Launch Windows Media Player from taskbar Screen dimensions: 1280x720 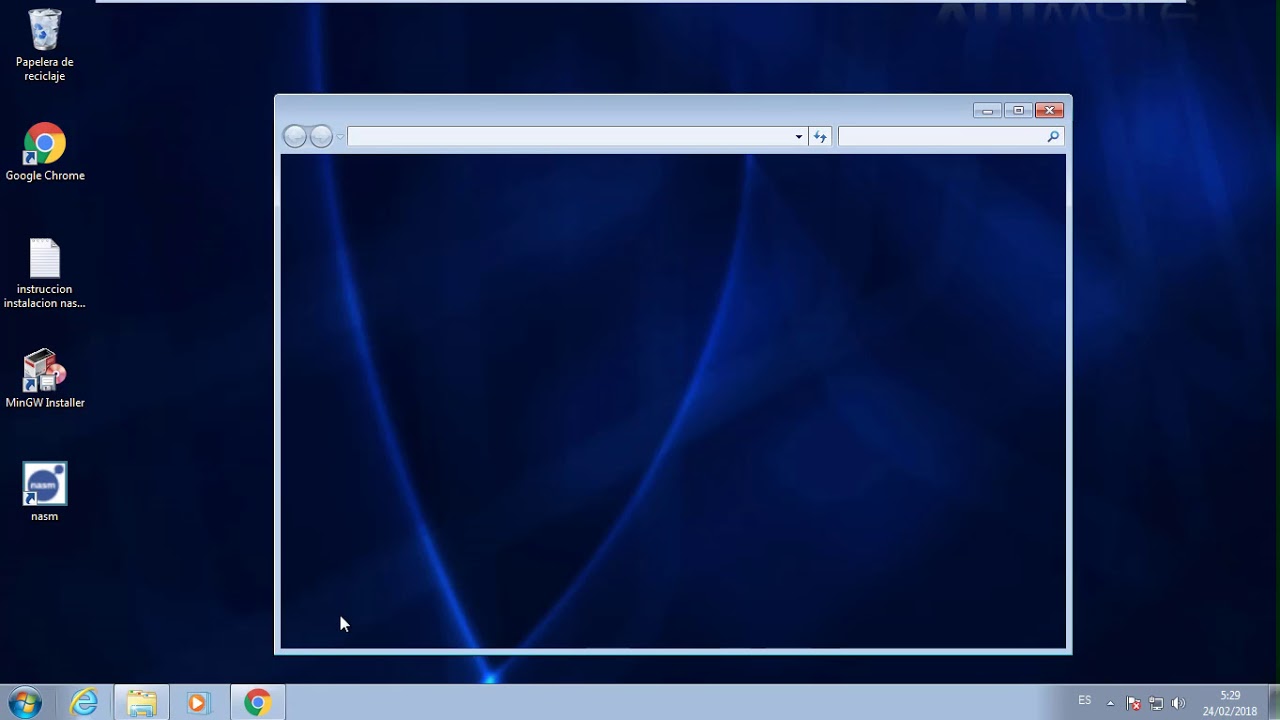198,703
